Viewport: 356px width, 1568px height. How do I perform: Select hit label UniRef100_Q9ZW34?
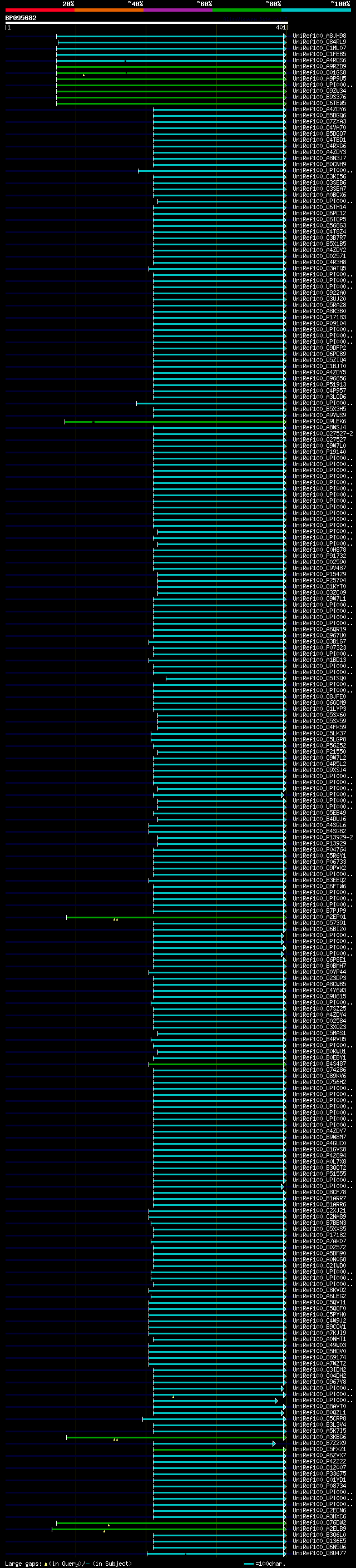tap(319, 91)
